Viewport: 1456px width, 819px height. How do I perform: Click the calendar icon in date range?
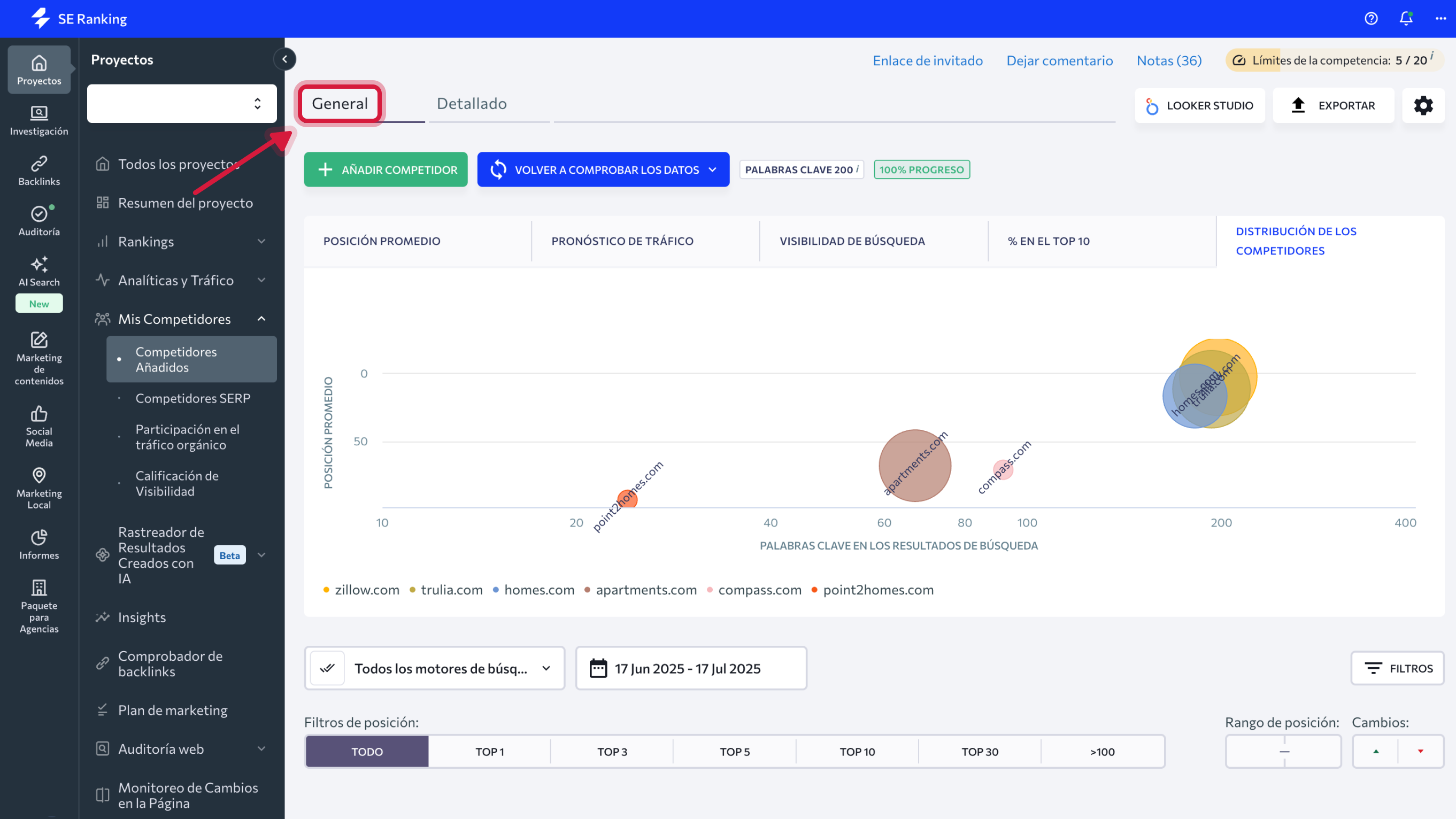click(598, 668)
